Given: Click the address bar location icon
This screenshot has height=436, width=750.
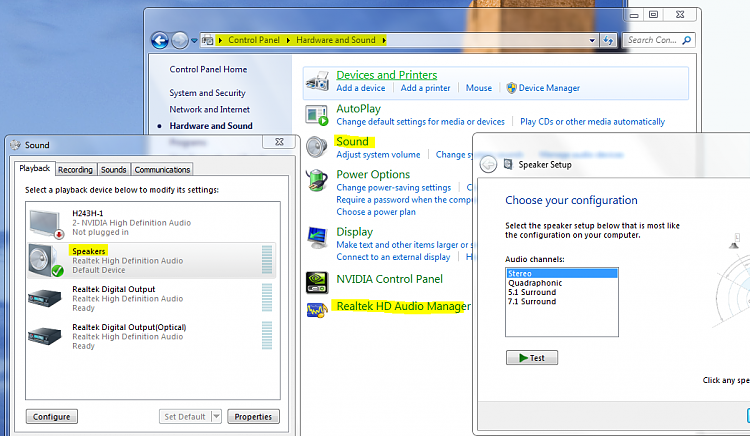Looking at the screenshot, I should [x=208, y=40].
